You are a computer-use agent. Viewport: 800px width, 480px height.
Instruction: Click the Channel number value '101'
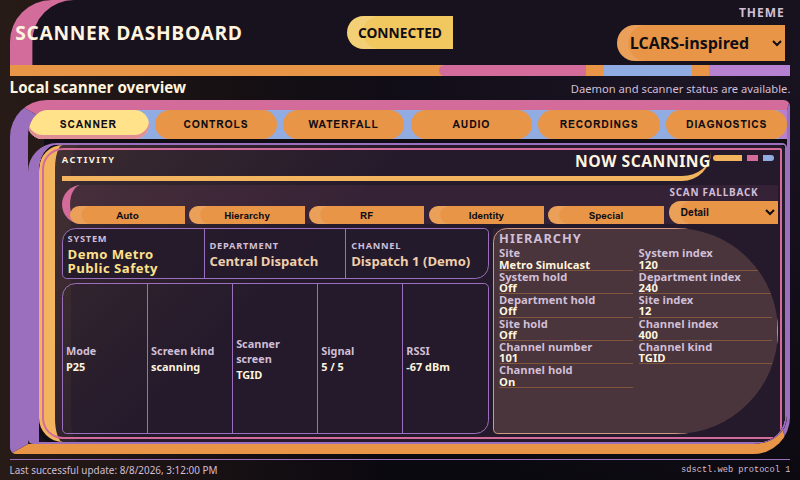[x=508, y=358]
